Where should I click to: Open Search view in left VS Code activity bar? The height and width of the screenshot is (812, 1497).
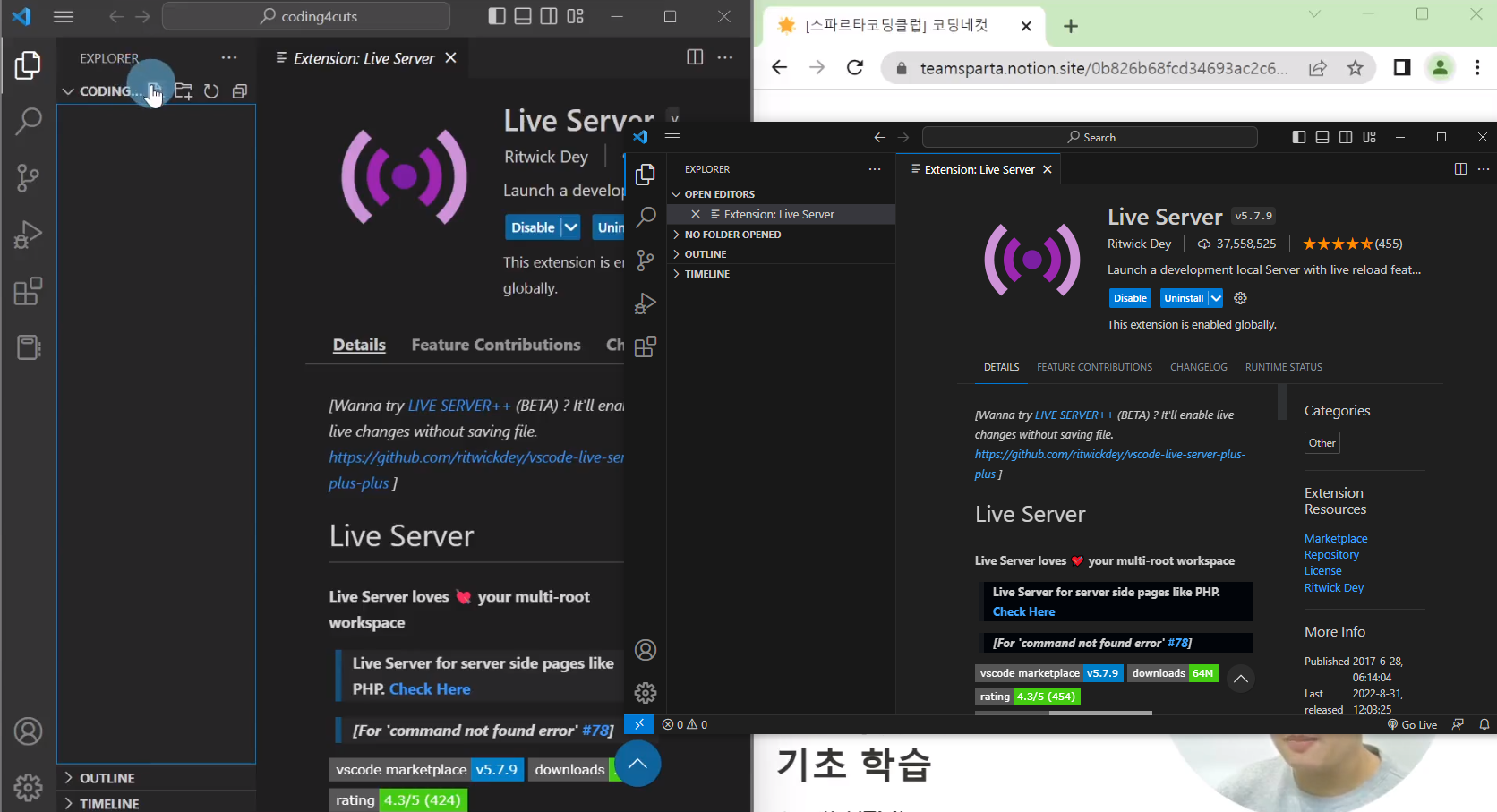coord(29,121)
